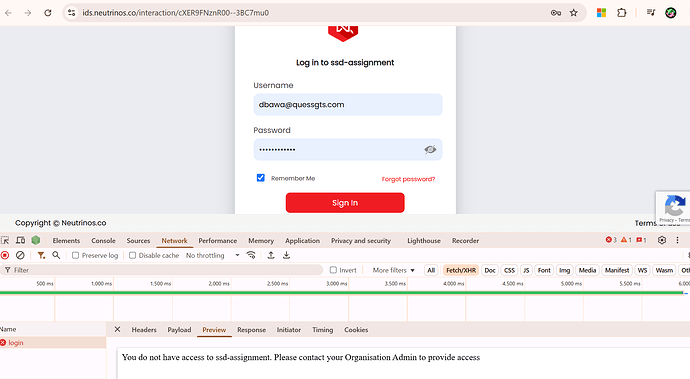Toggle the Manifest request type filter
Image resolution: width=690 pixels, height=379 pixels.
coord(617,270)
